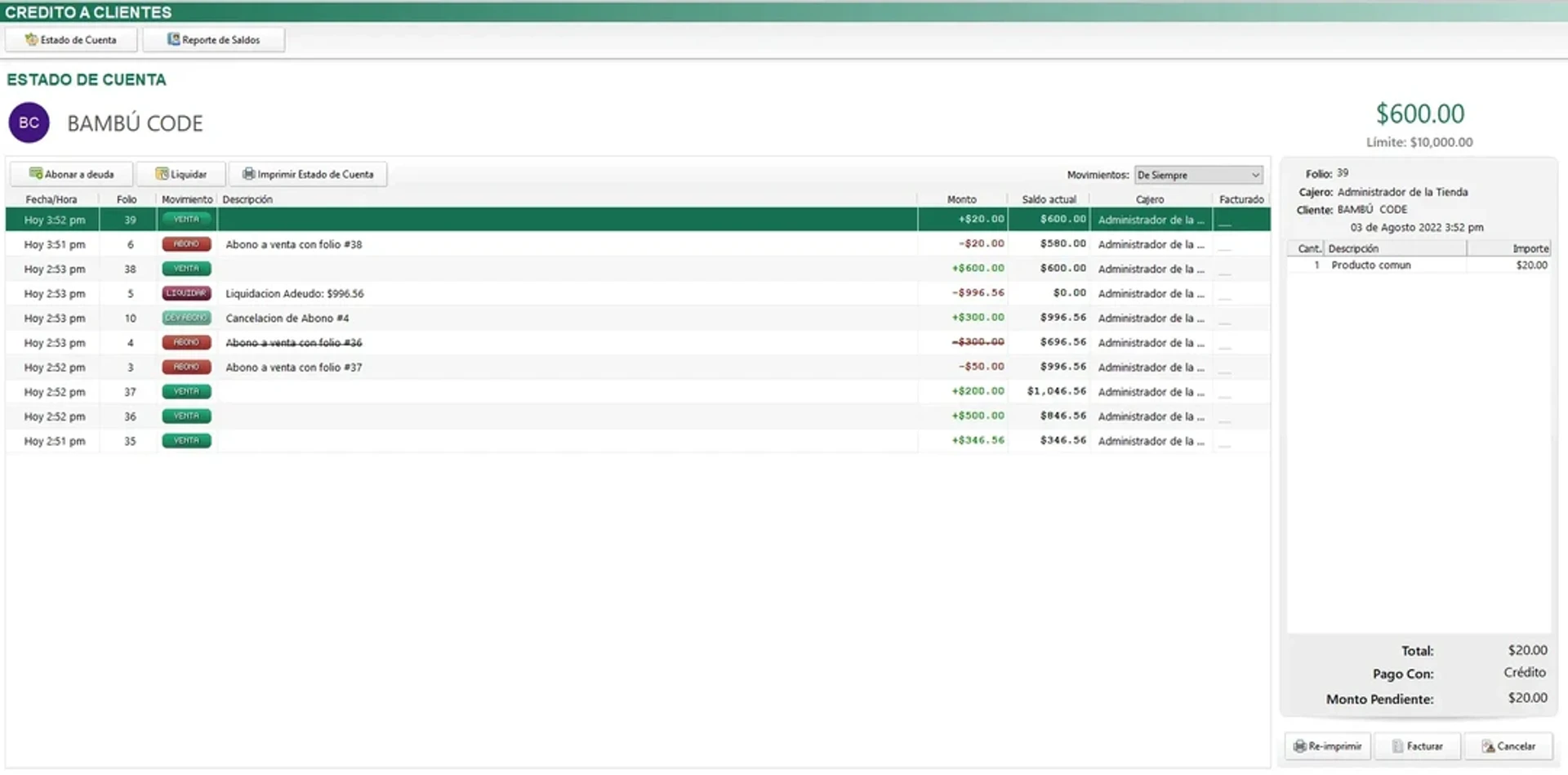Click the red ABONO badge for folio 6

(x=186, y=244)
